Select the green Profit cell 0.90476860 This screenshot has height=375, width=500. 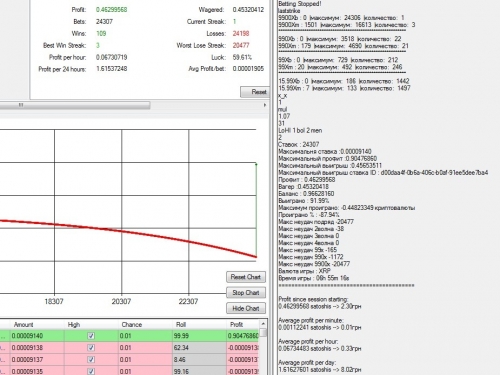[x=243, y=336]
